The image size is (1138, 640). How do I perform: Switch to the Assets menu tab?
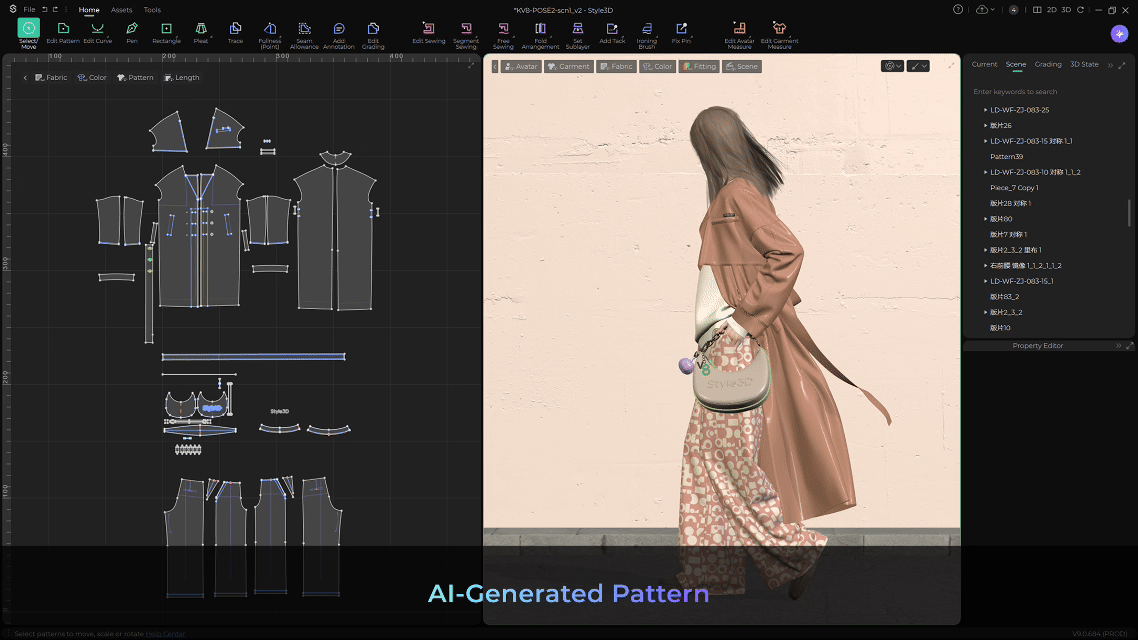point(121,10)
